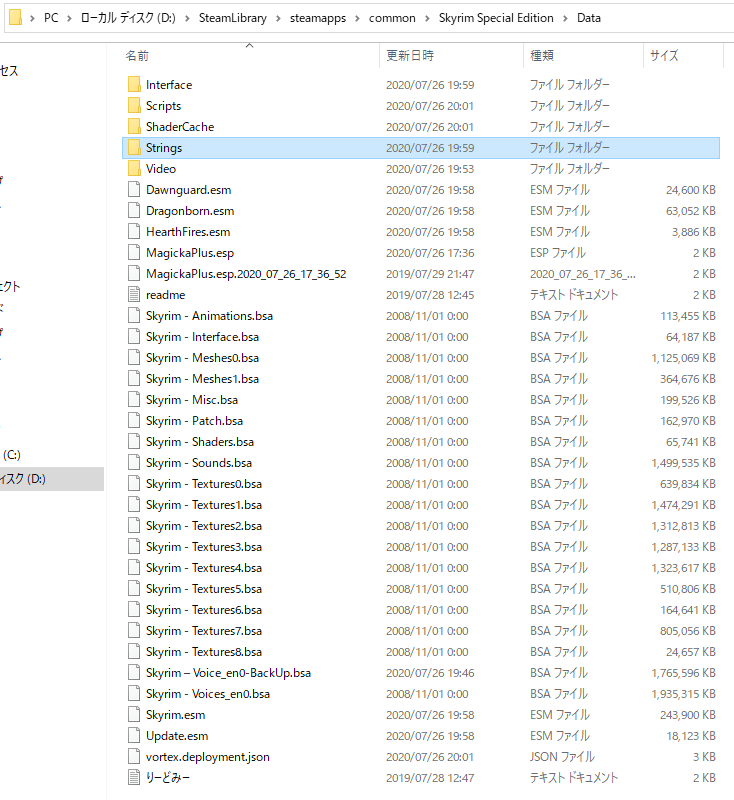Click the vortex.deployment.json file icon
The width and height of the screenshot is (734, 800).
tap(134, 757)
